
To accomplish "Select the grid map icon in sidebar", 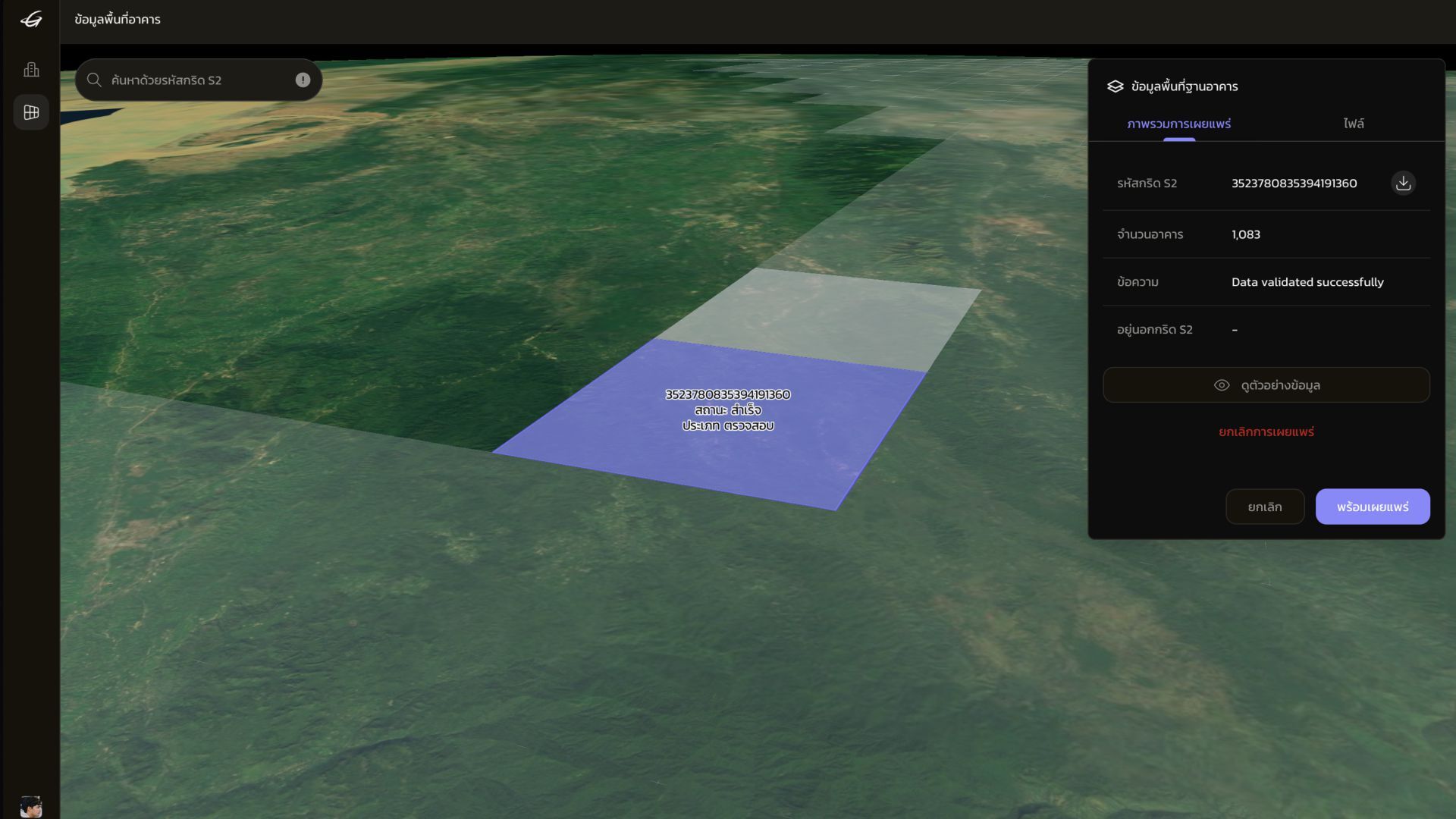I will (31, 112).
